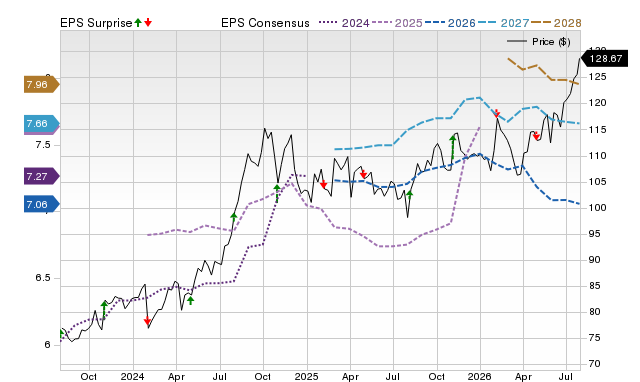Image resolution: width=640 pixels, height=382 pixels.
Task: Click the 115 price axis label
Action: pyautogui.click(x=597, y=130)
